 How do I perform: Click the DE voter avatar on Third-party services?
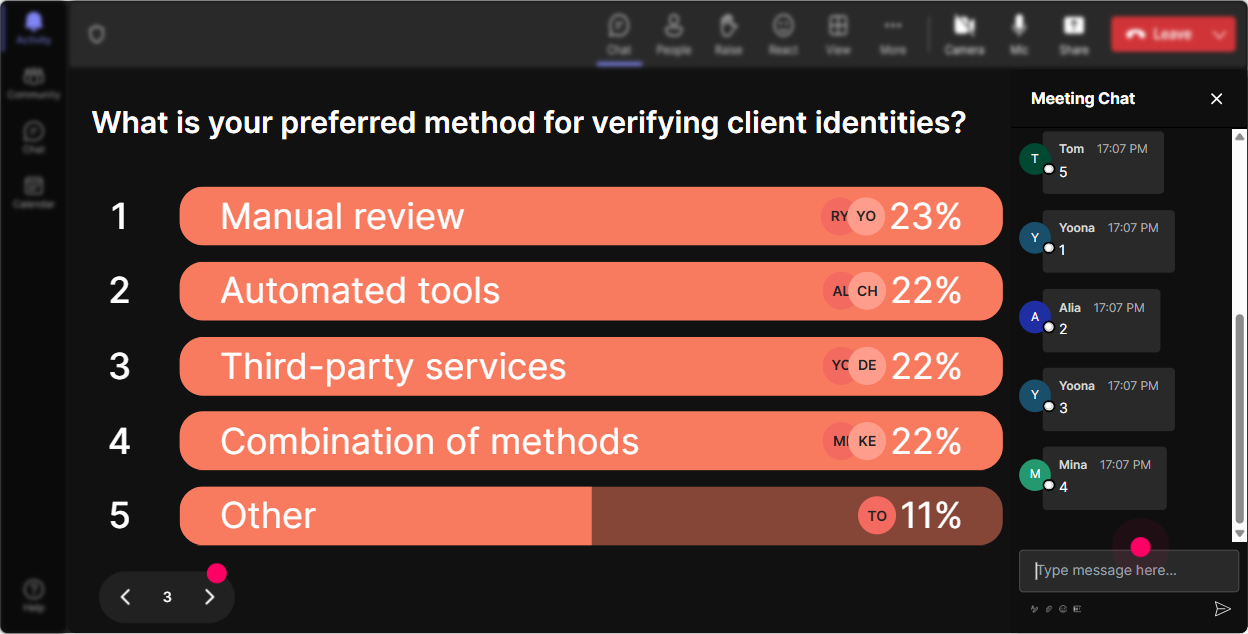pyautogui.click(x=866, y=366)
